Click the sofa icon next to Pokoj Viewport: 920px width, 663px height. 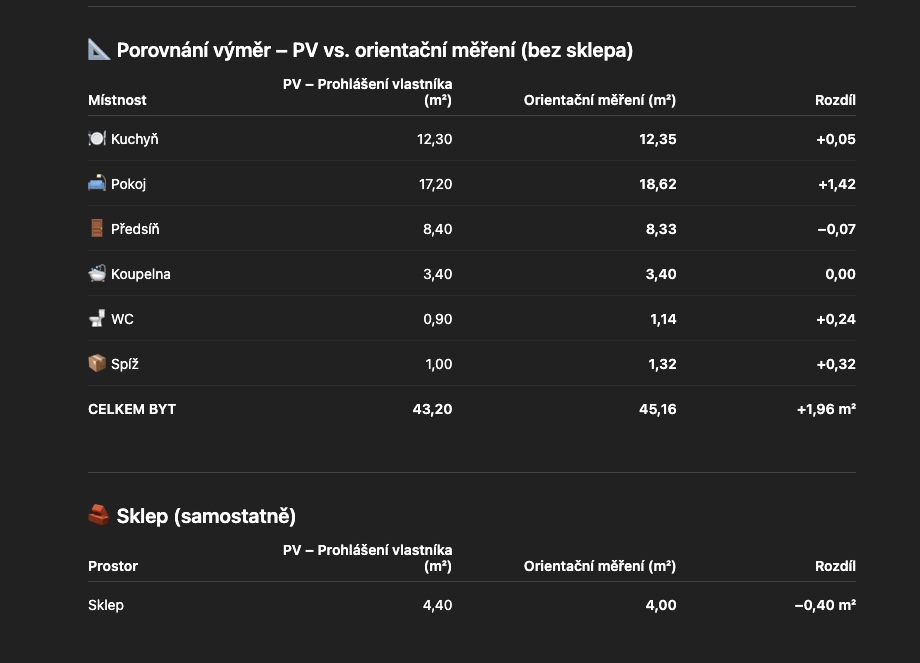coord(97,183)
